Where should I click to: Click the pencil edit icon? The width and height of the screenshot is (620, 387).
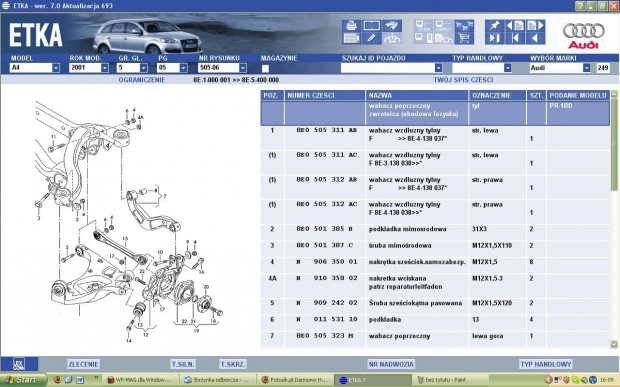click(371, 38)
